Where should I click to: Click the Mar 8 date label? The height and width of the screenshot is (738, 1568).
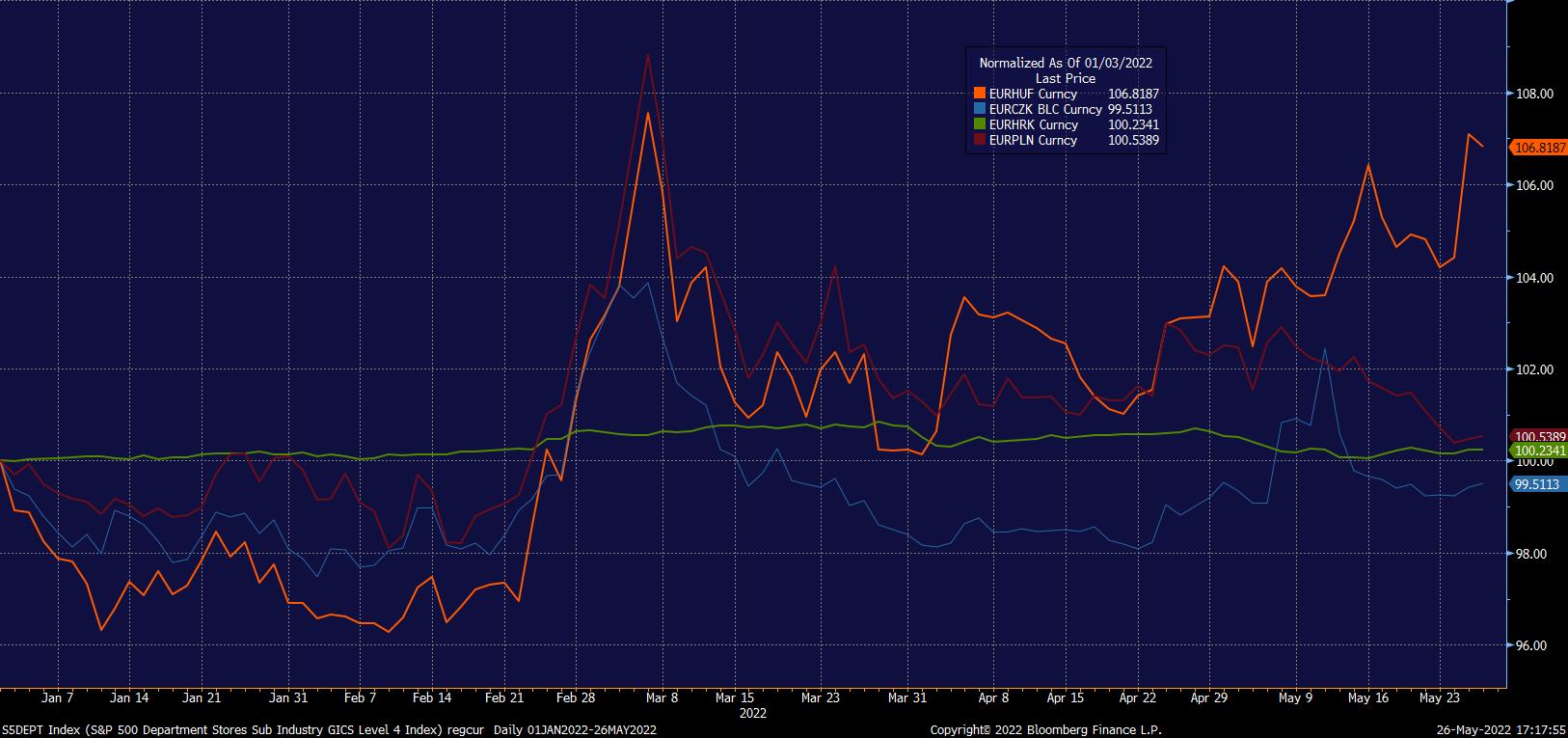pyautogui.click(x=662, y=697)
